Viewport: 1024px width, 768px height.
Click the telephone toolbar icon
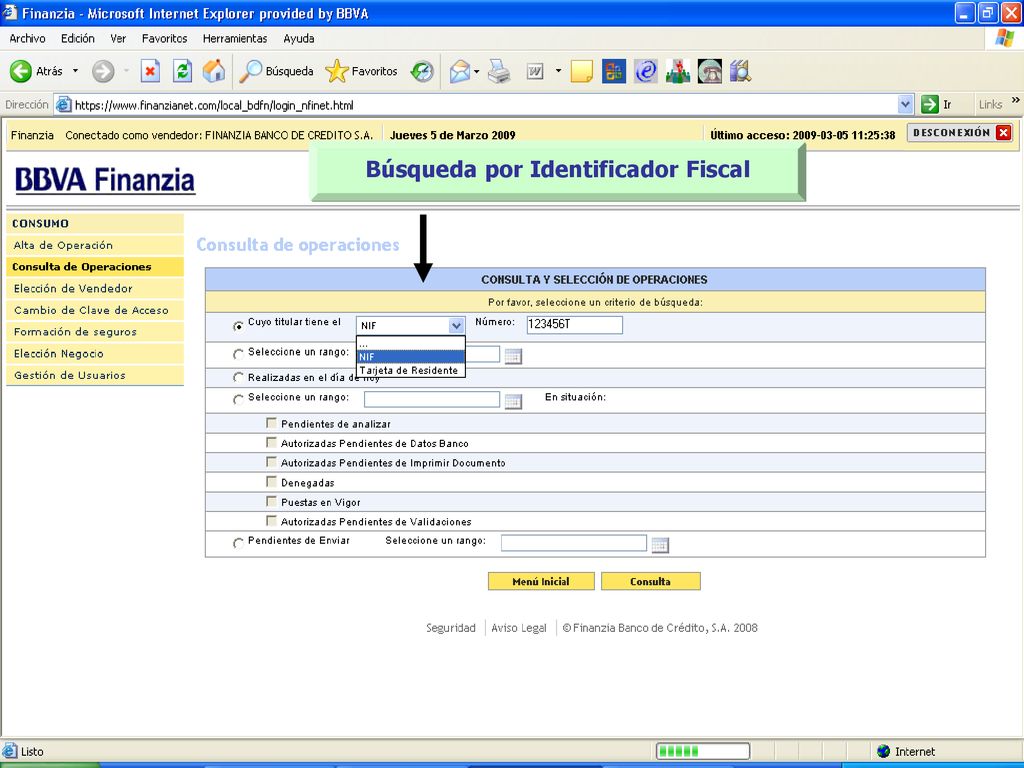[x=710, y=71]
